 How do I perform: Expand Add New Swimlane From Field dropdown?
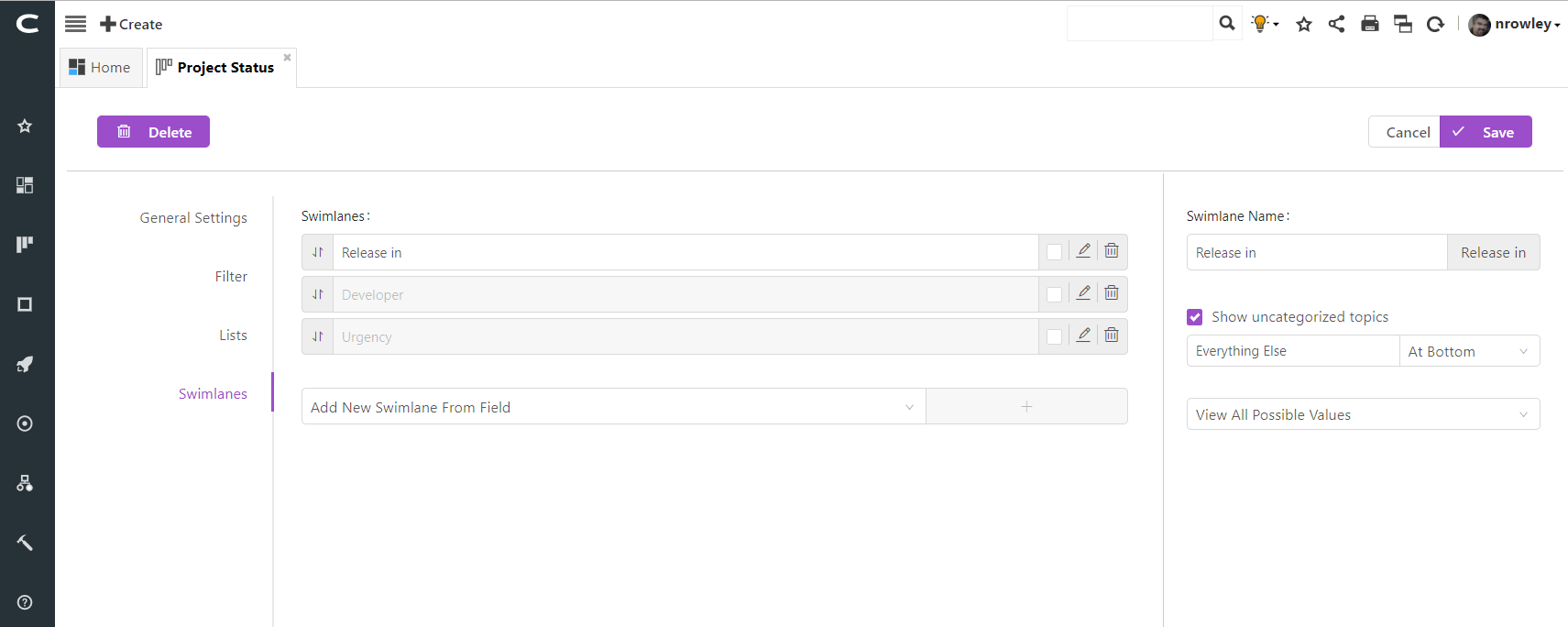pyautogui.click(x=614, y=407)
